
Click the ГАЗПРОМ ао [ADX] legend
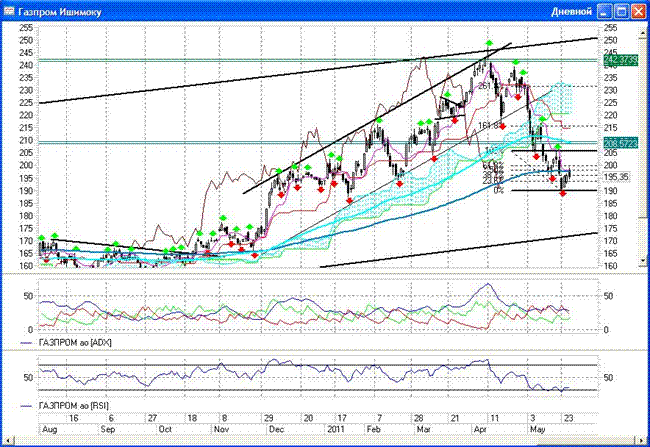click(75, 343)
